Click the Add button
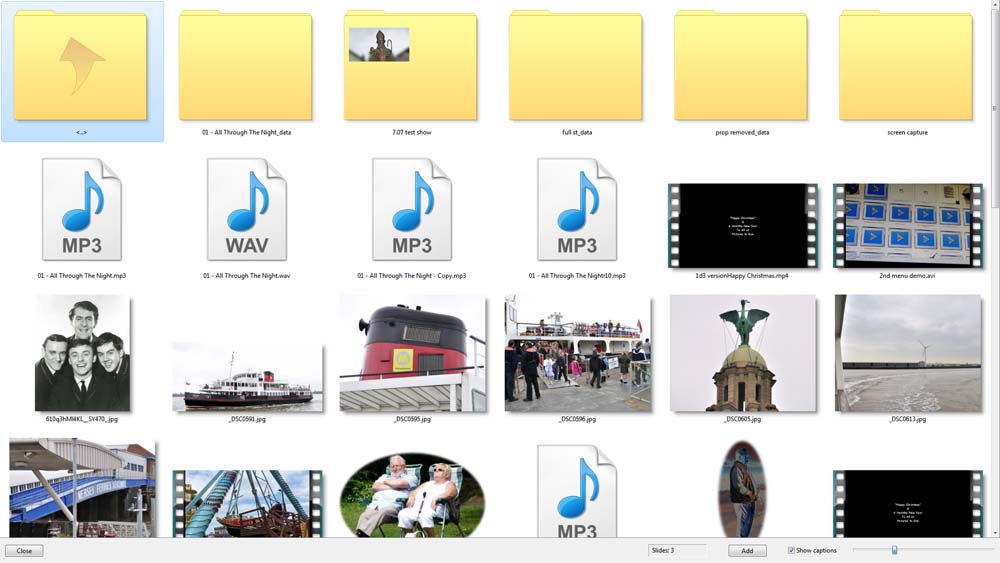This screenshot has width=1000, height=563. pyautogui.click(x=747, y=551)
